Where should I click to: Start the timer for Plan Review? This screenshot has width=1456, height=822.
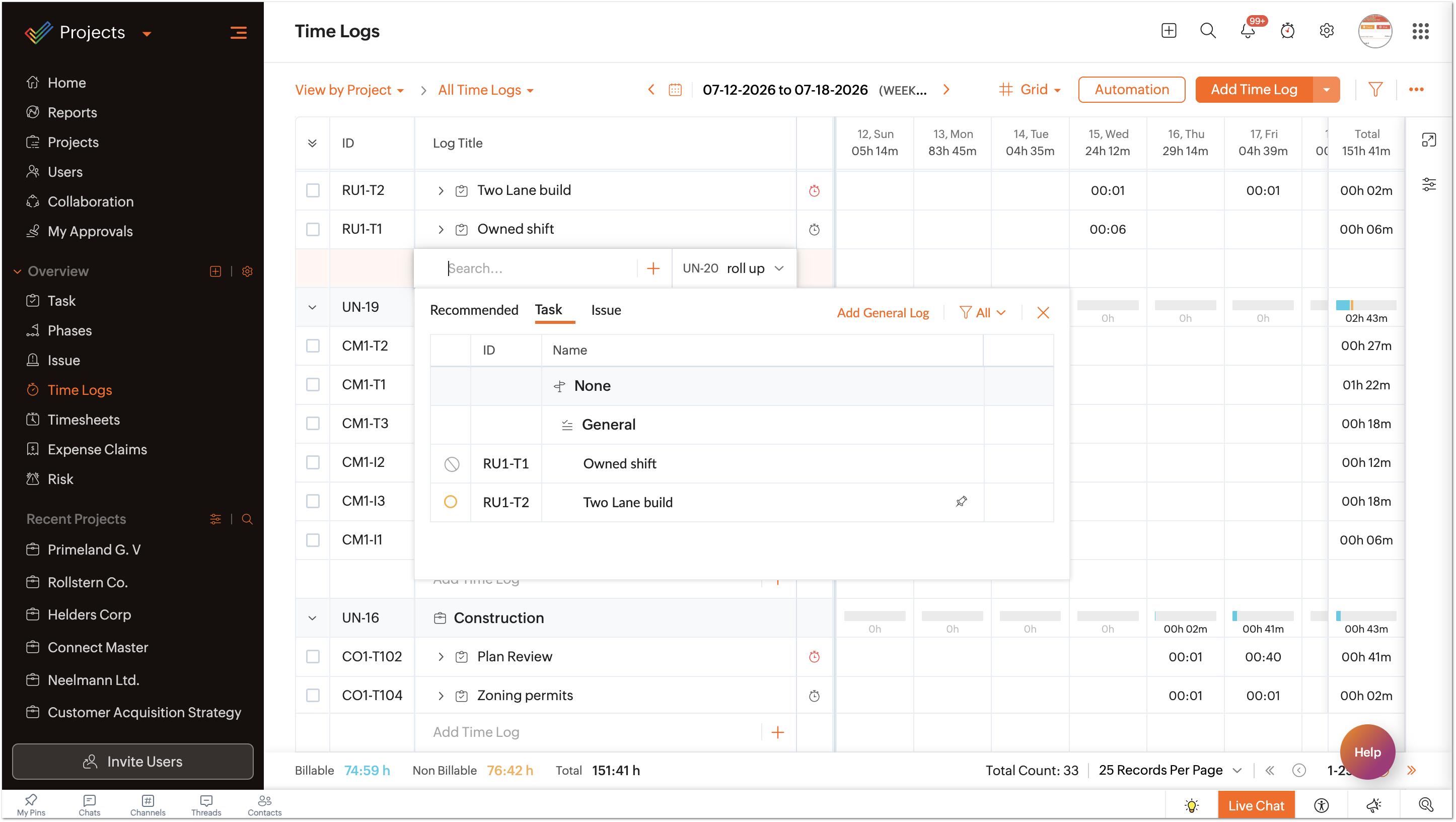click(x=814, y=657)
